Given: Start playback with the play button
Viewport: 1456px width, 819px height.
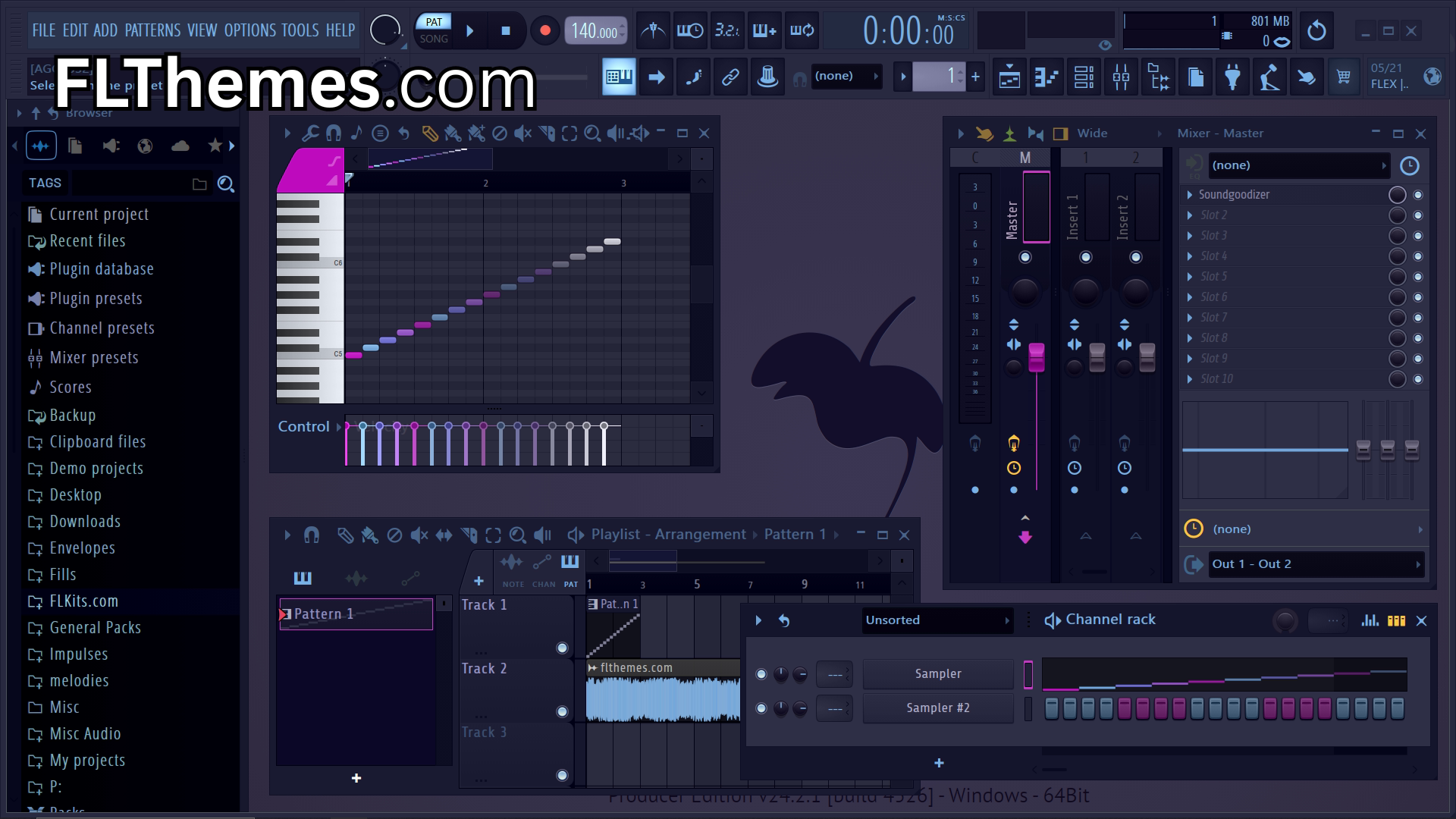Looking at the screenshot, I should click(470, 31).
